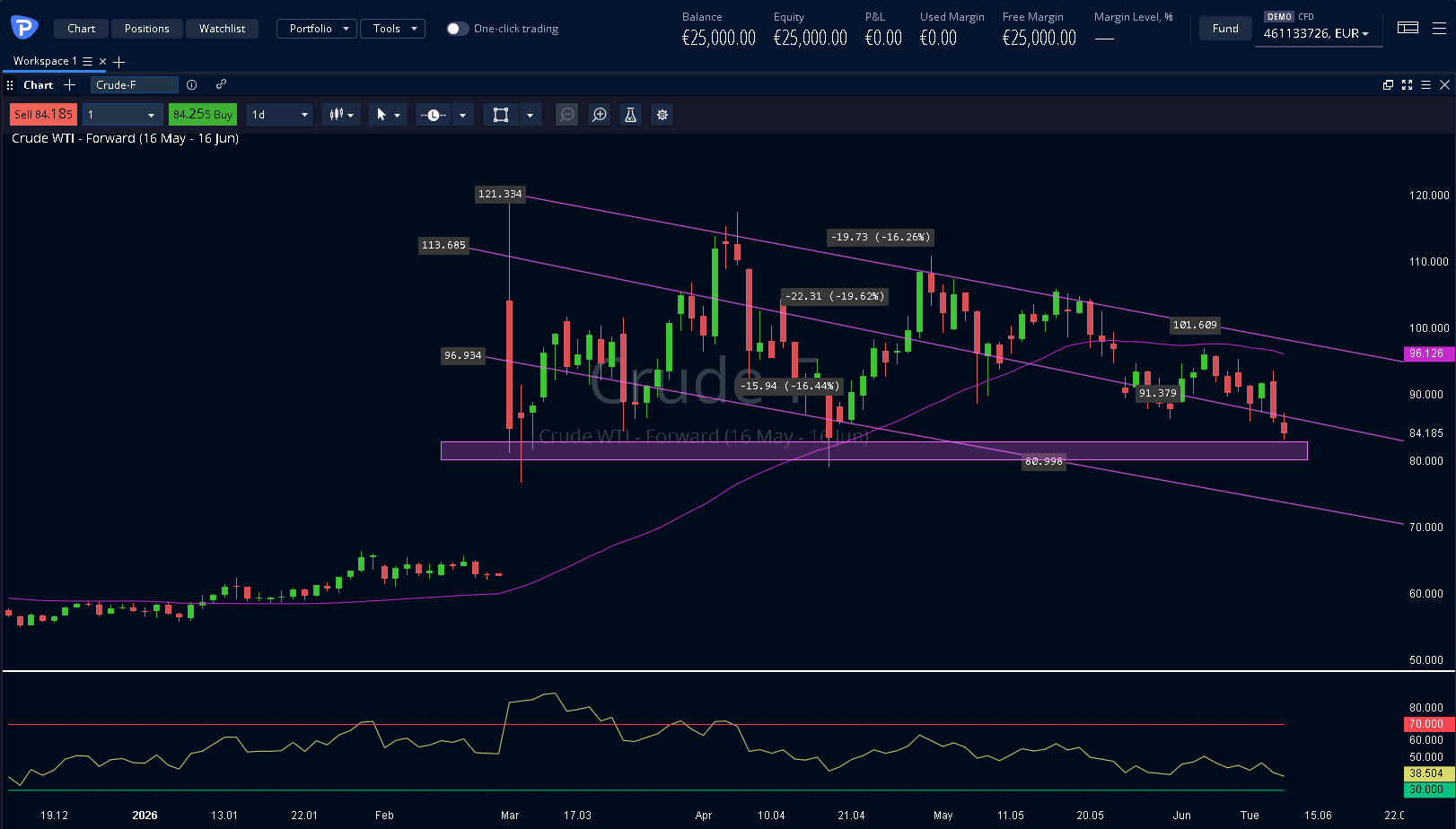The image size is (1456, 829).
Task: Click the 84.255 Buy button
Action: pos(203,115)
